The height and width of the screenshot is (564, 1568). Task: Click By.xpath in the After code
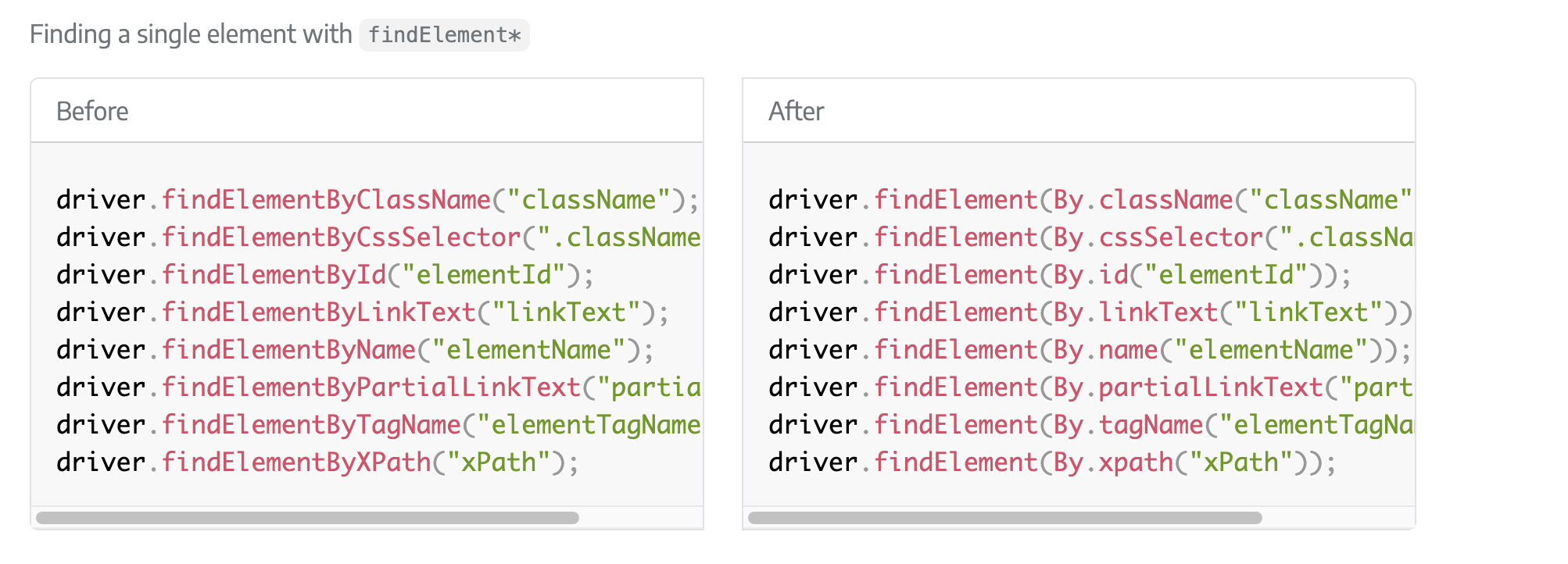[x=1113, y=462]
